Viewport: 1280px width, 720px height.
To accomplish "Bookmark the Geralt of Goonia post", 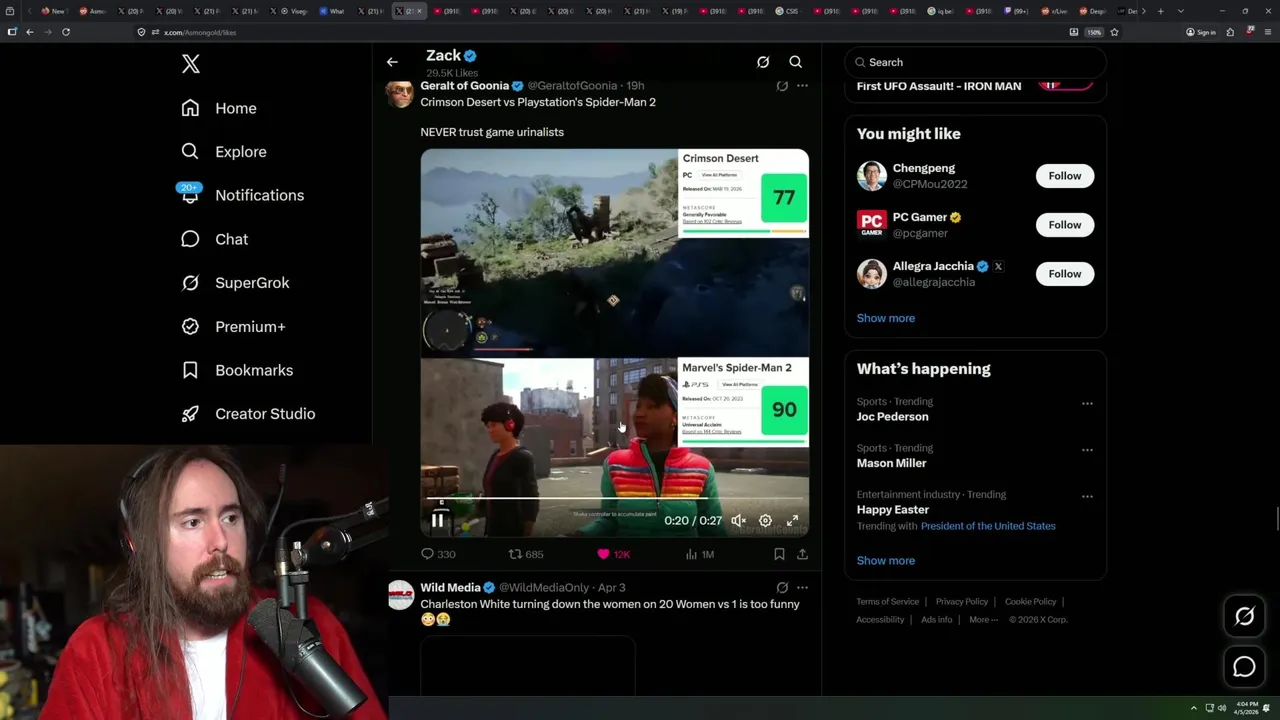I will [779, 554].
